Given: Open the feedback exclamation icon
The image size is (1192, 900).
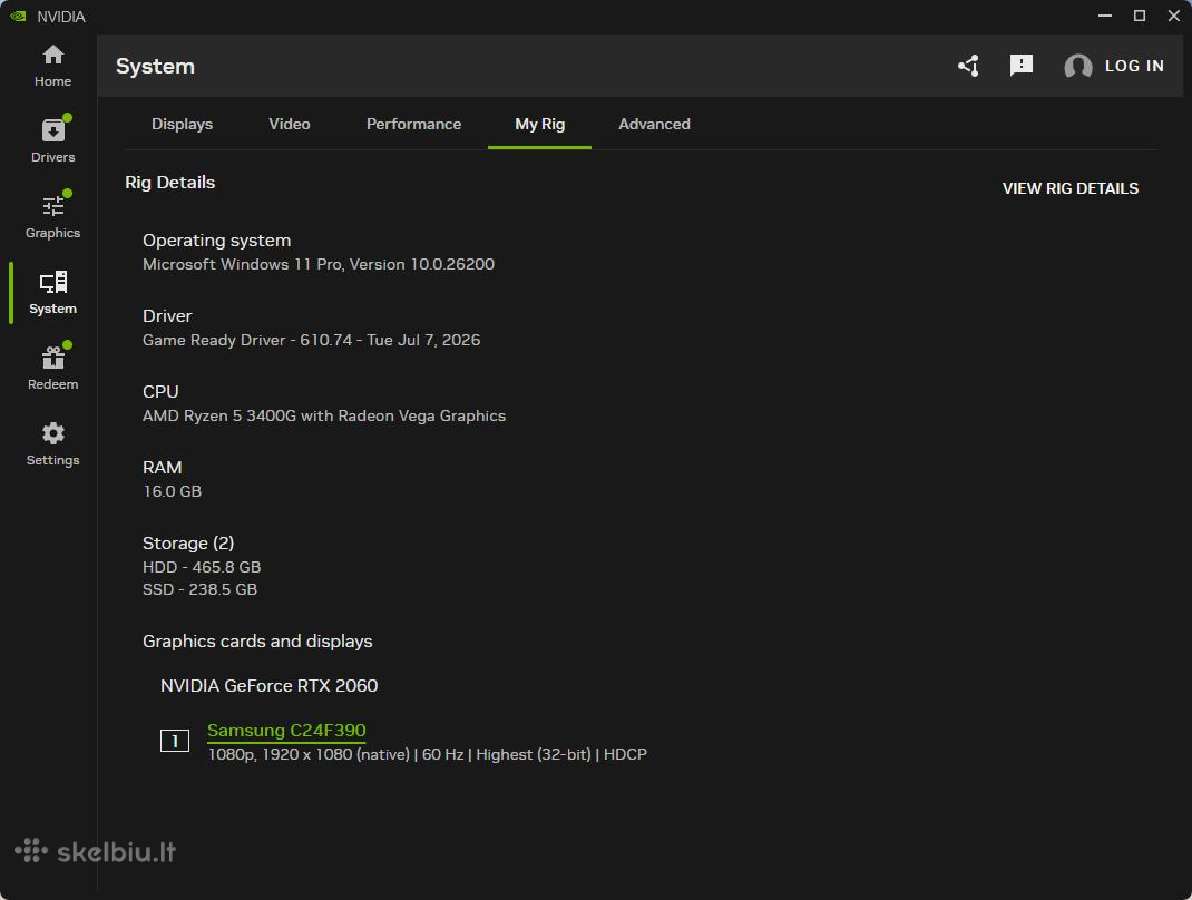Looking at the screenshot, I should (1021, 66).
